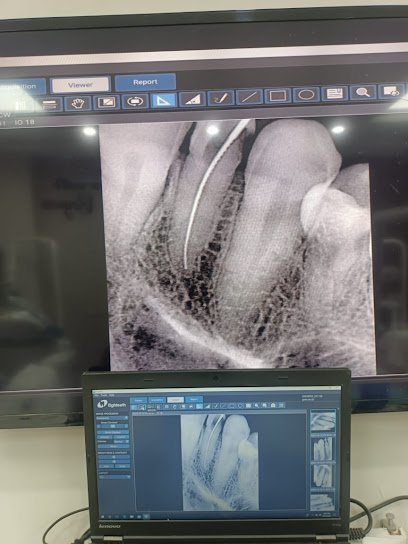Open the Windows Start button on laptop

pos(102,516)
